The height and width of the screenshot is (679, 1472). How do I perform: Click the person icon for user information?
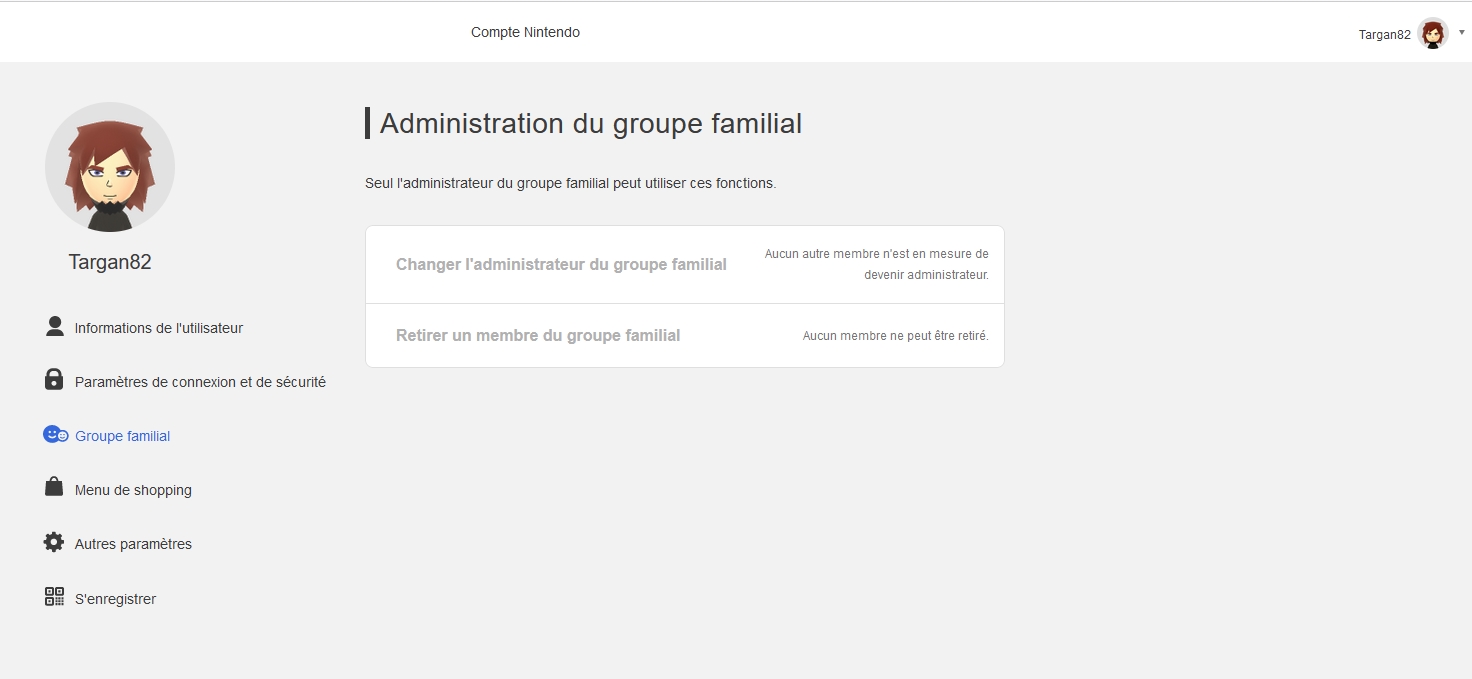[55, 327]
